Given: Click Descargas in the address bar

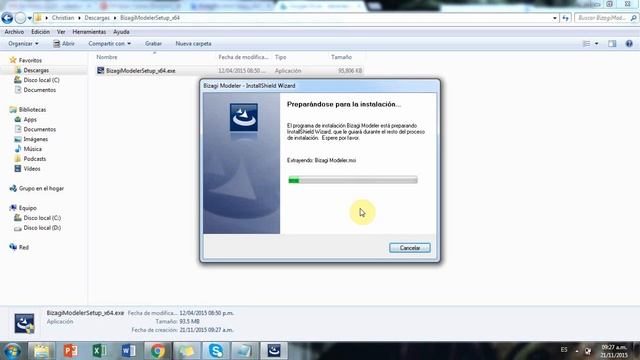Looking at the screenshot, I should [x=97, y=18].
